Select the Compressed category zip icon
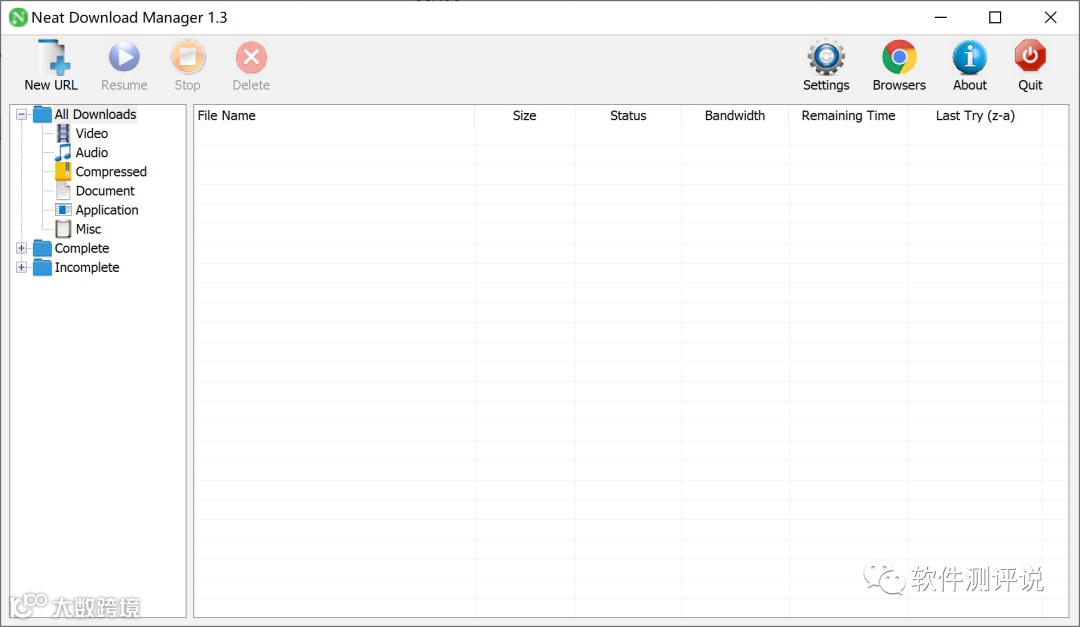The width and height of the screenshot is (1080, 627). 63,171
